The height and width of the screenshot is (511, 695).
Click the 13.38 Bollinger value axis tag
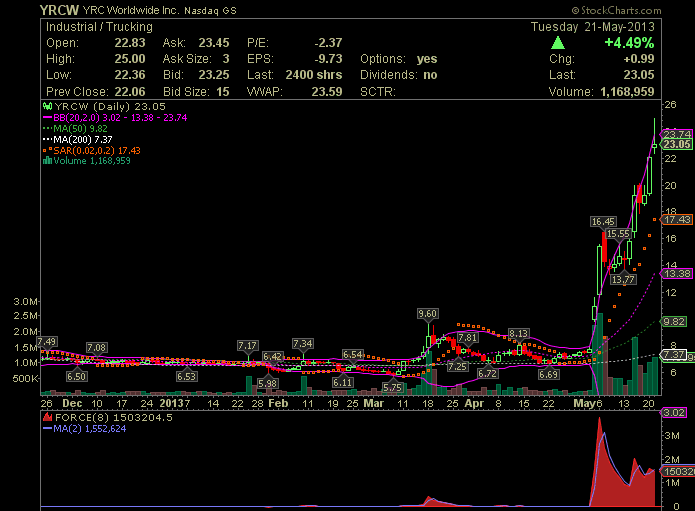pyautogui.click(x=678, y=273)
